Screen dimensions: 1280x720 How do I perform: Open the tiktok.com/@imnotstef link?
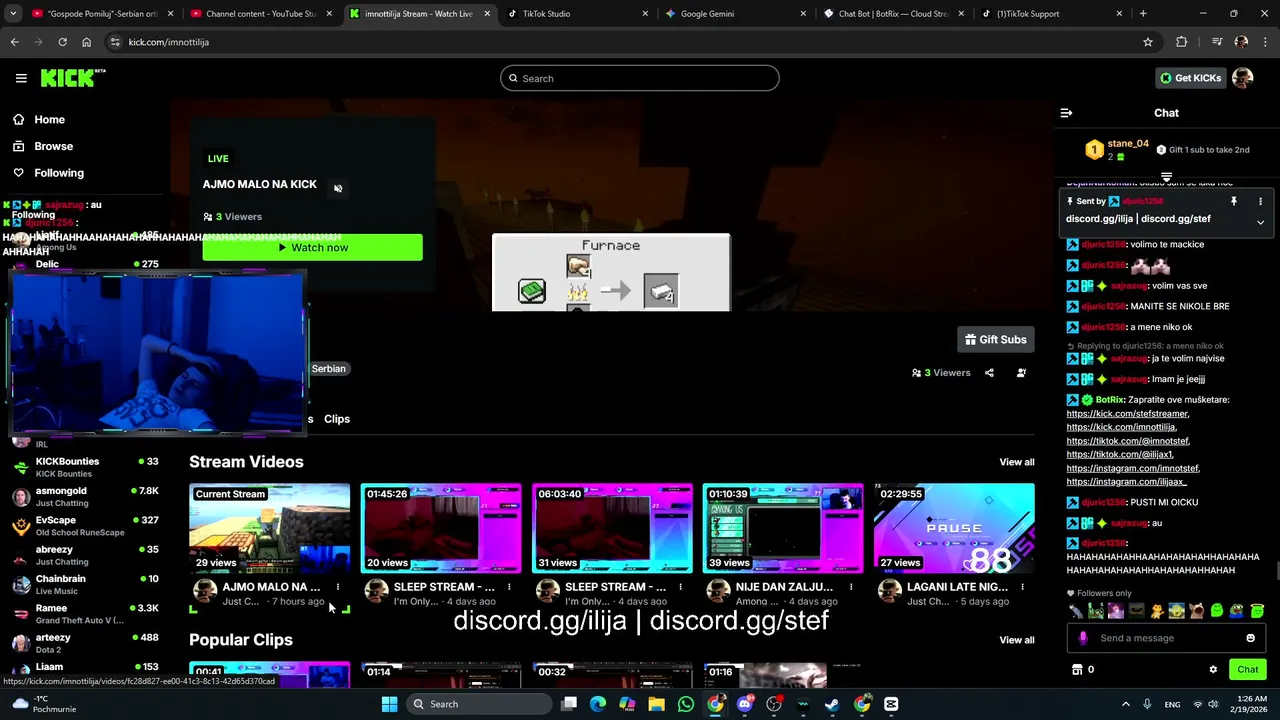[x=1128, y=441]
